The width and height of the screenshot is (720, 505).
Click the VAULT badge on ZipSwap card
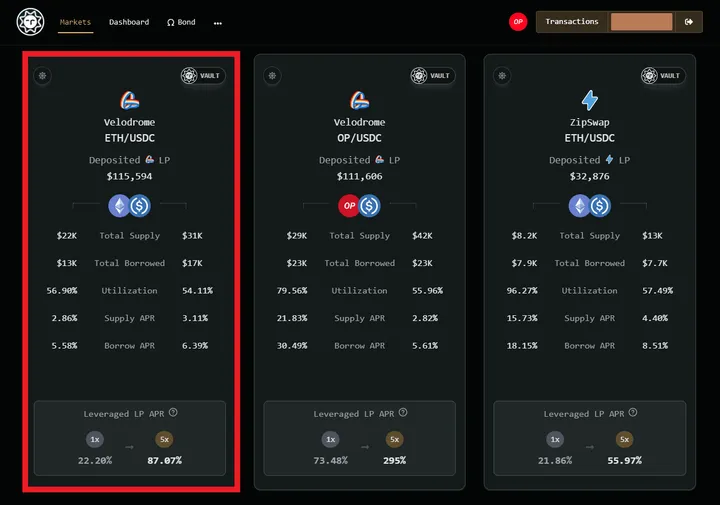click(x=663, y=76)
